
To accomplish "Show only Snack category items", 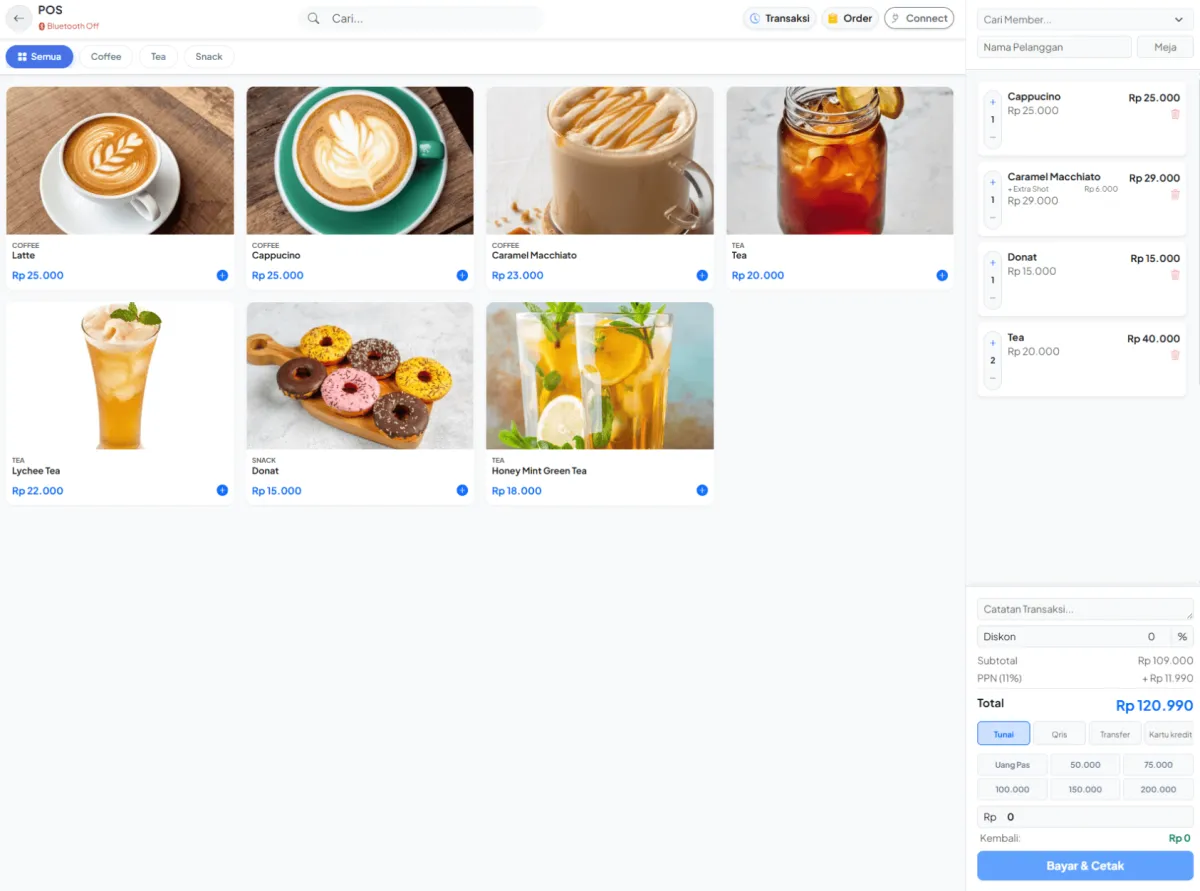I will click(x=209, y=57).
